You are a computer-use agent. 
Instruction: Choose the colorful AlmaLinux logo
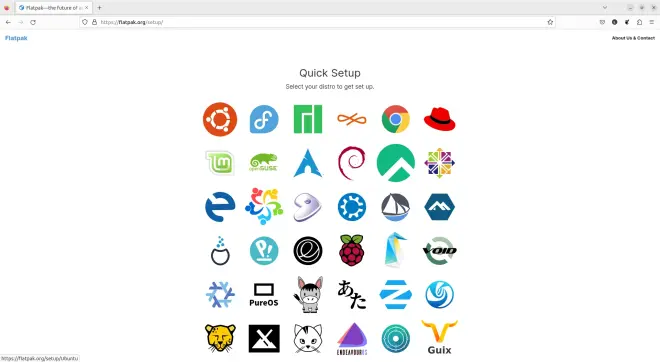pos(264,207)
